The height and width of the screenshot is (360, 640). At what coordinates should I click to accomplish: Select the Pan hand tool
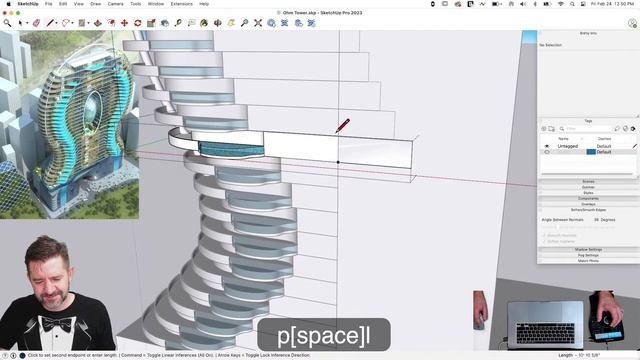231,23
